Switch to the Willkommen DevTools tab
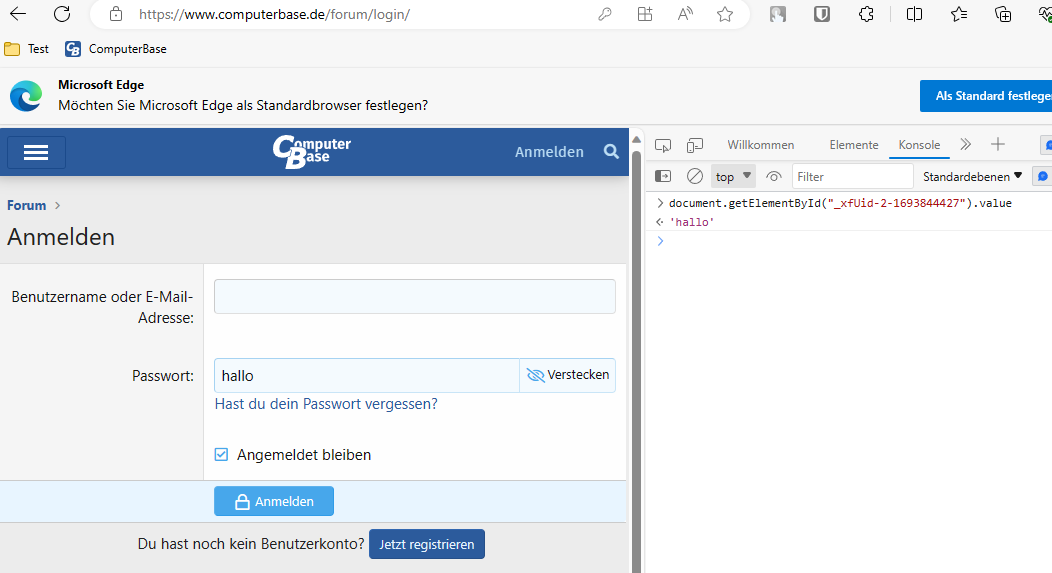 point(761,145)
